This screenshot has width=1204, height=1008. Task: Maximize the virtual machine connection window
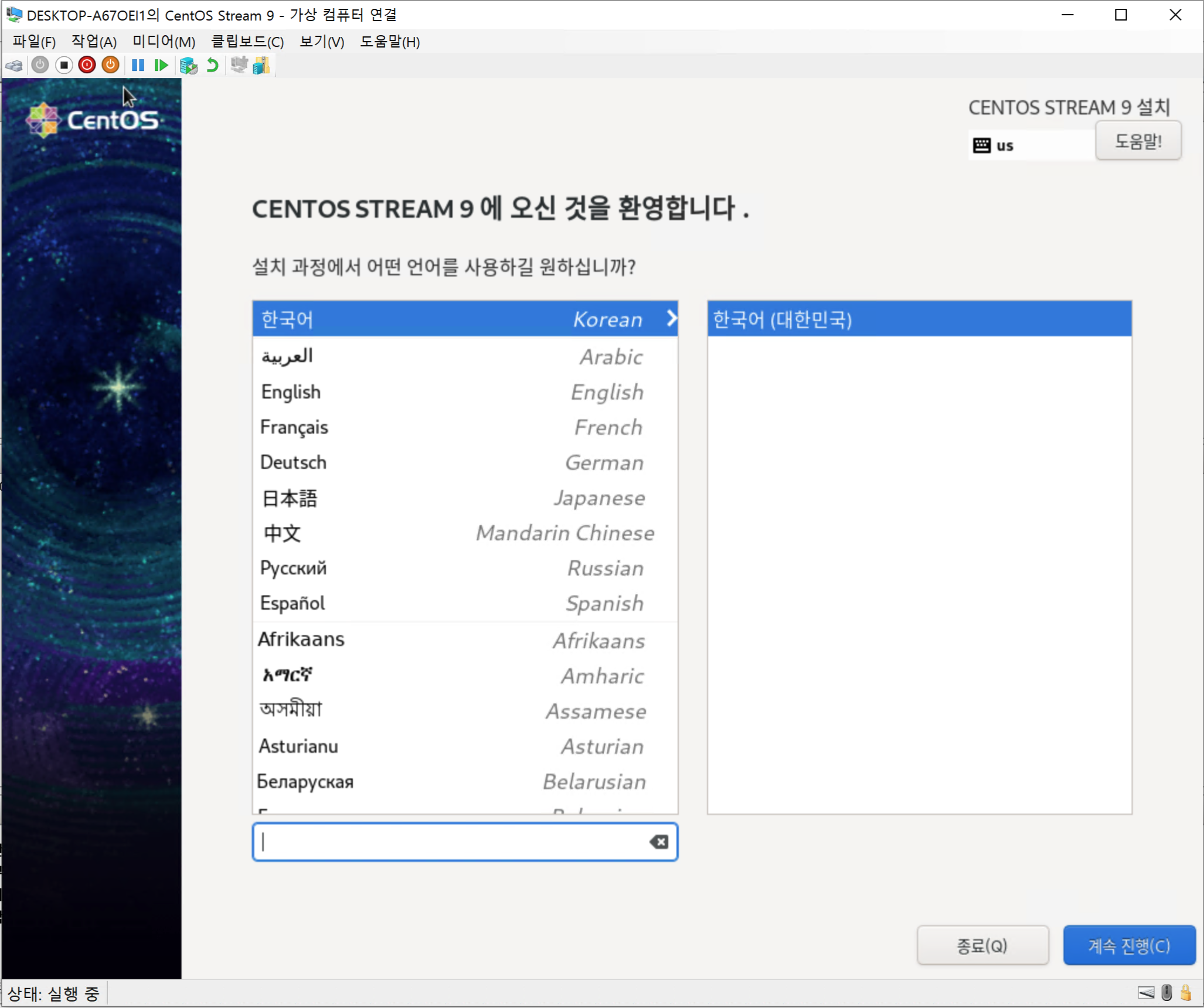pos(1121,15)
